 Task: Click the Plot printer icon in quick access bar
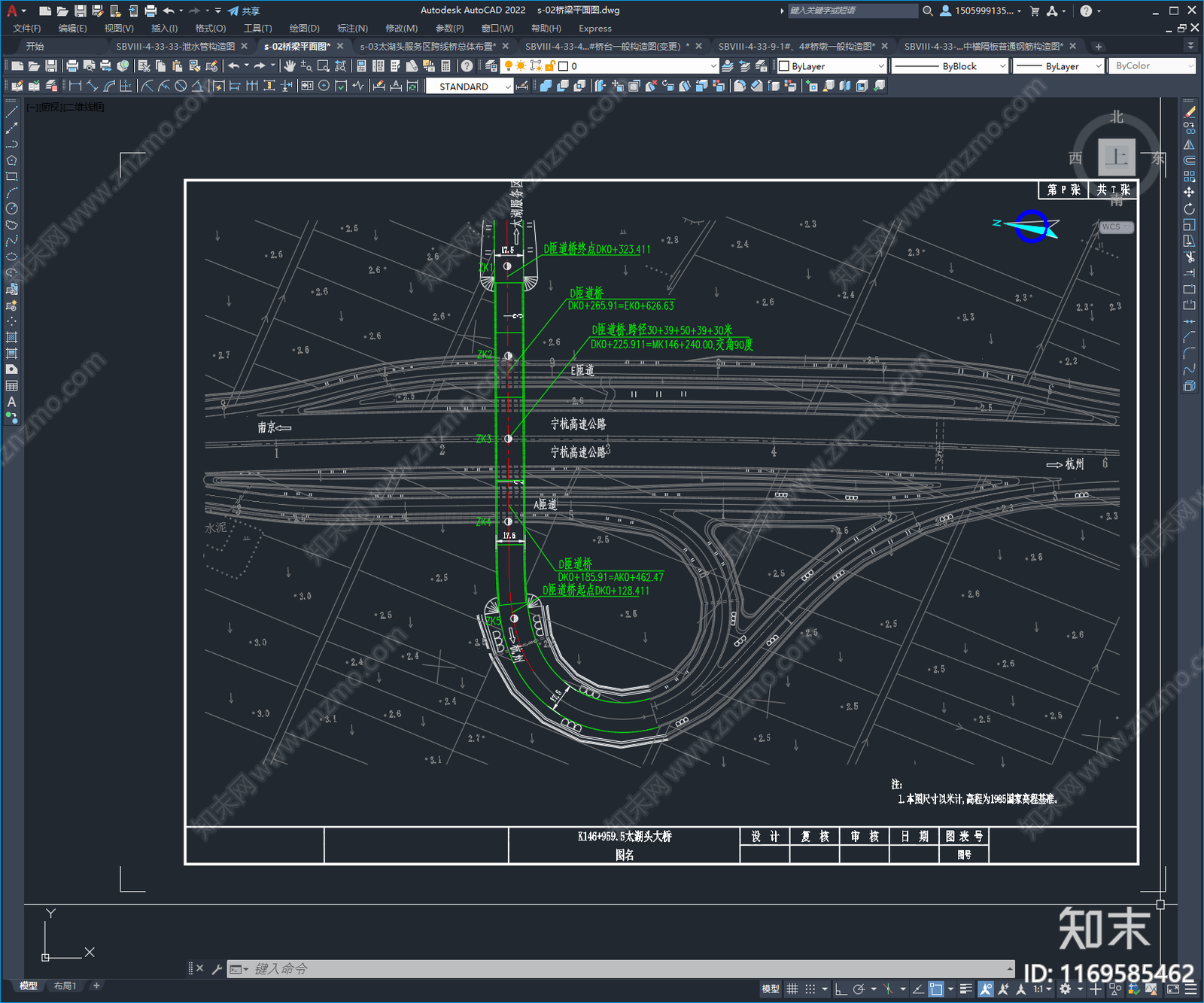150,11
